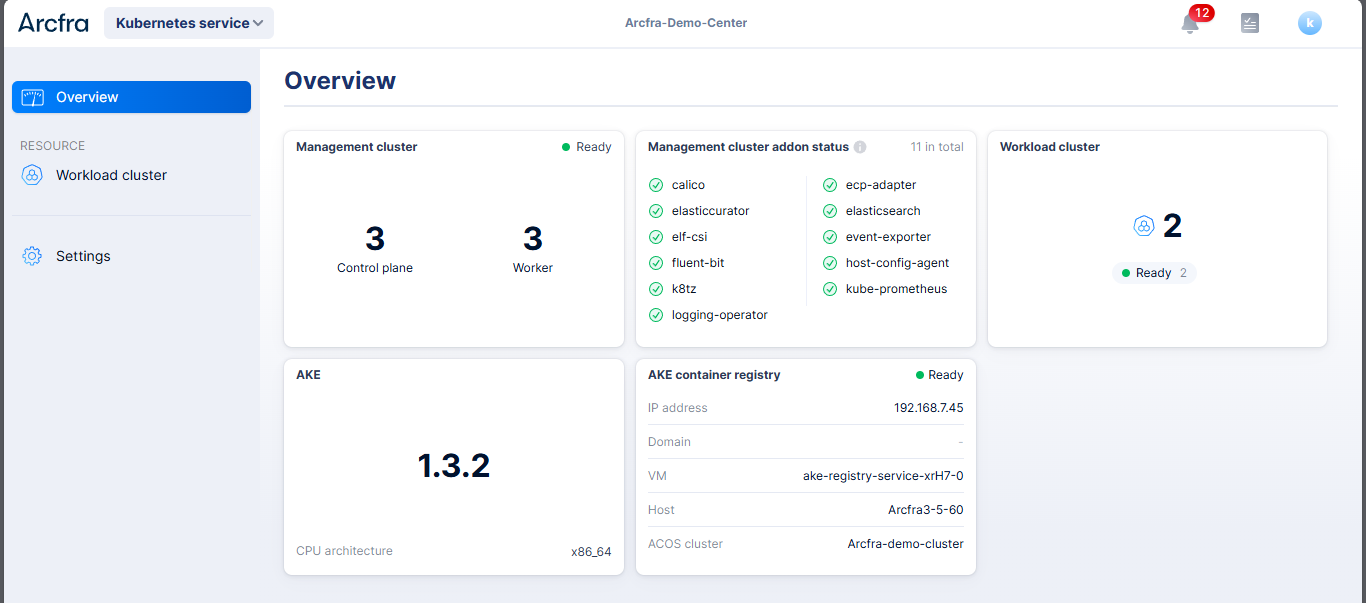Click the Settings gear icon in sidebar
This screenshot has height=603, width=1366.
coord(32,256)
